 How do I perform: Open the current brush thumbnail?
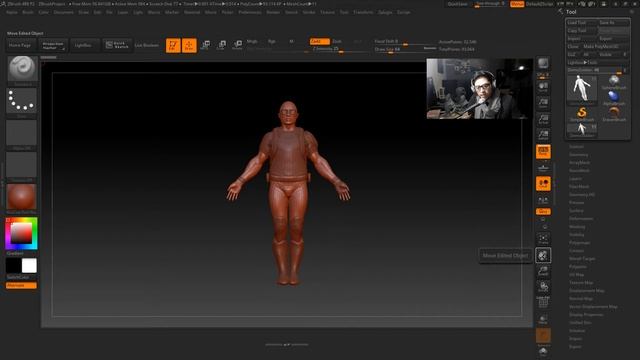22,69
